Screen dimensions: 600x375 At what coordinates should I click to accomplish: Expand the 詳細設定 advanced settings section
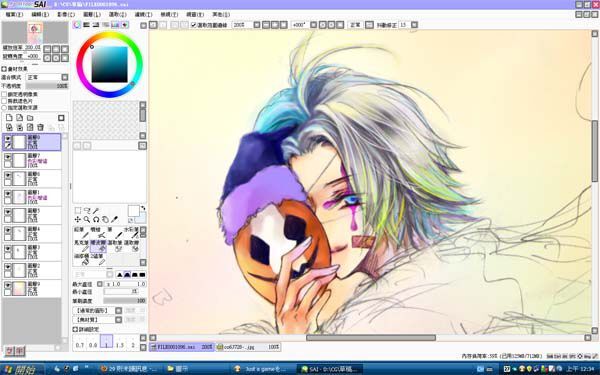pos(75,329)
